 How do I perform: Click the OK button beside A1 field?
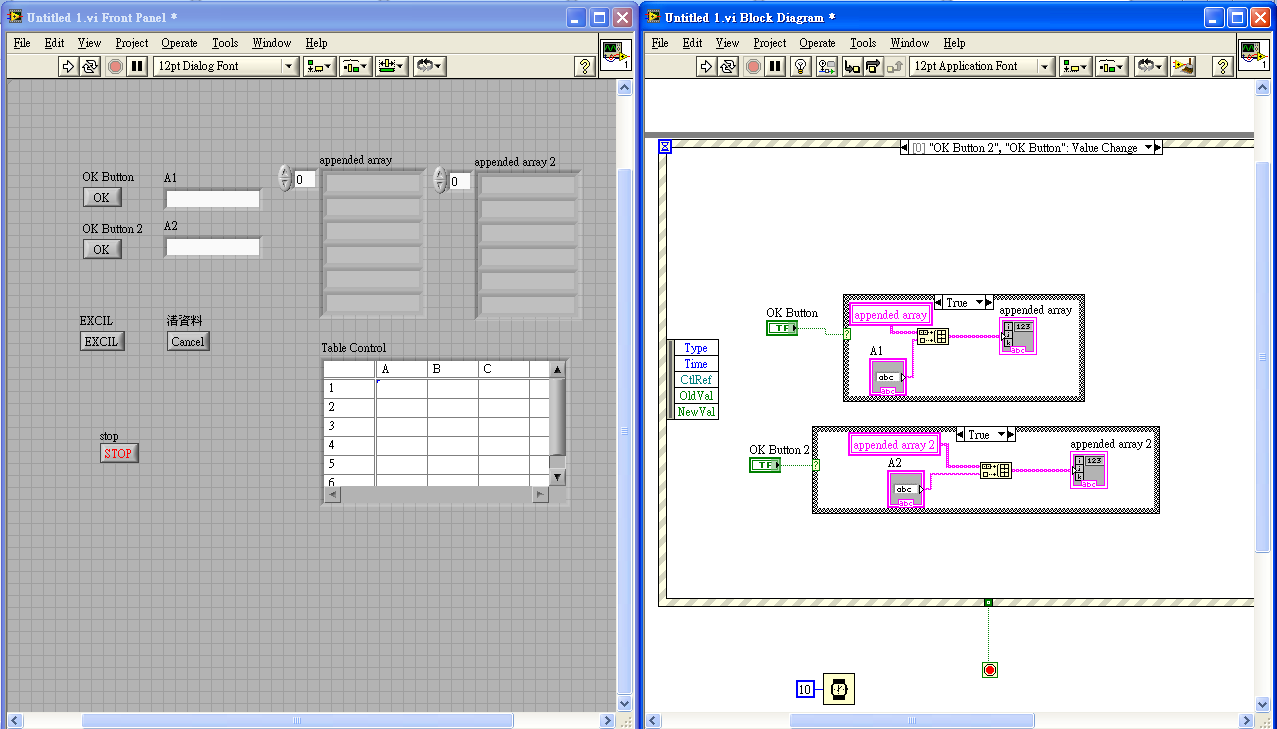point(101,197)
